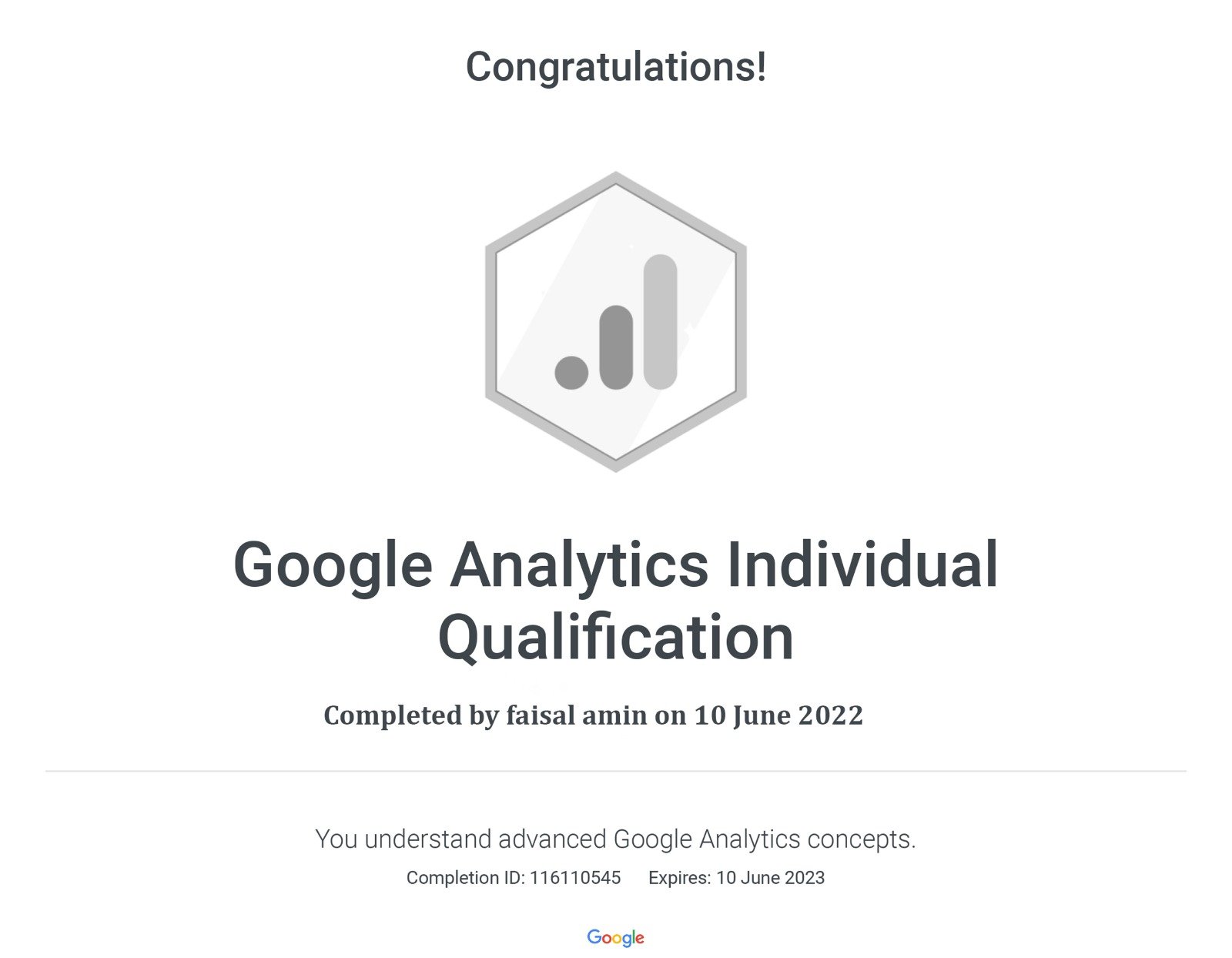
Task: Click the completion date 10 June 2022
Action: 778,715
